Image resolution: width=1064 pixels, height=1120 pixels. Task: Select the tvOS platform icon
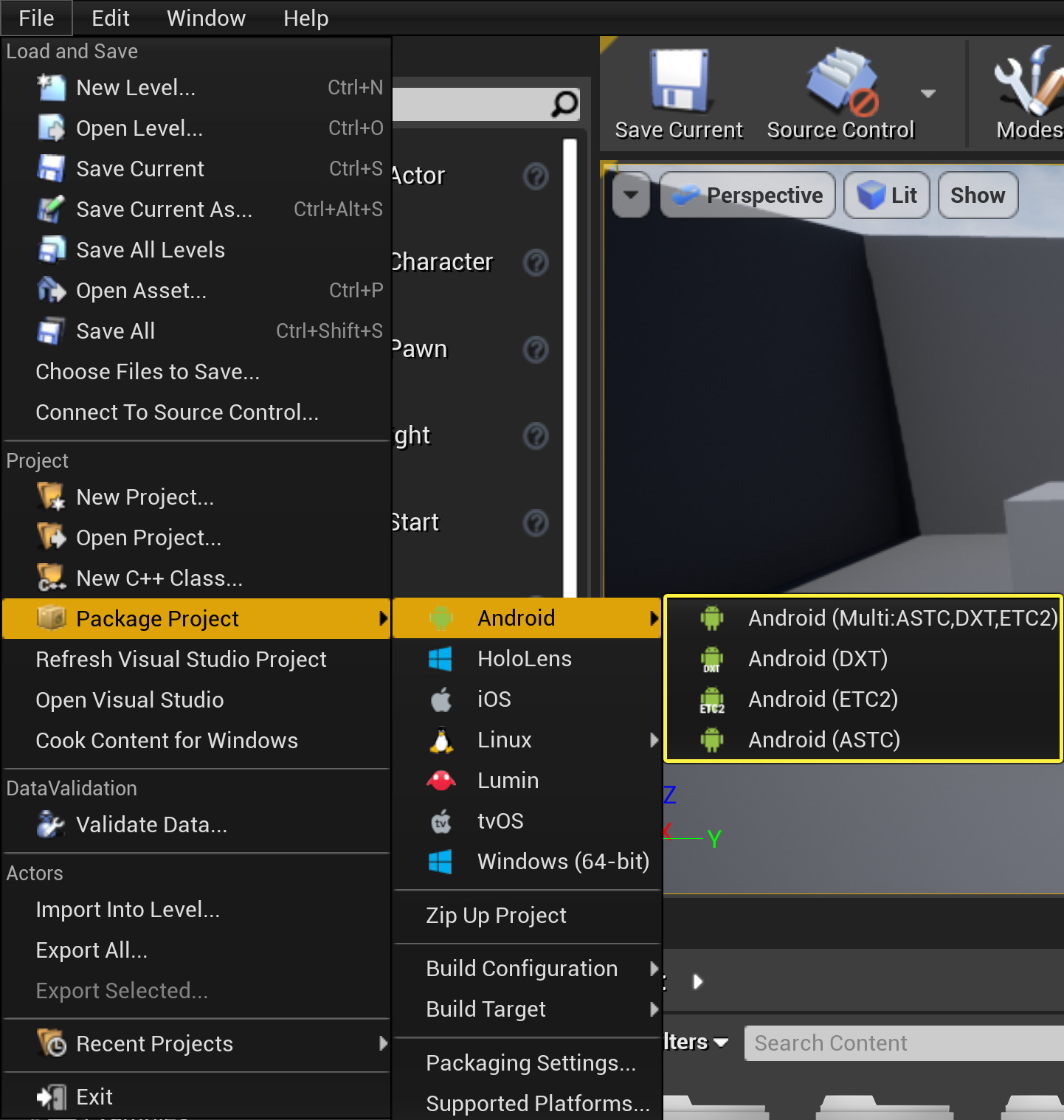pos(441,820)
